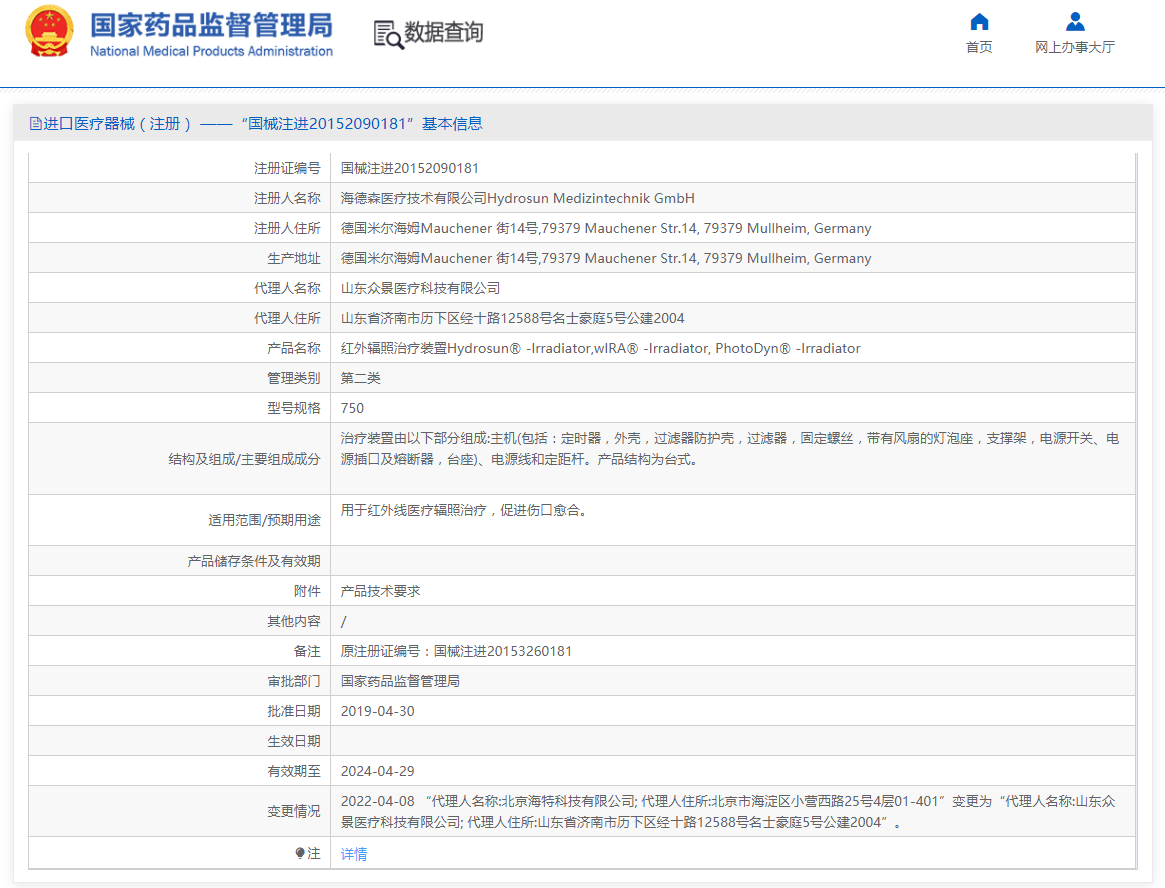The height and width of the screenshot is (888, 1165).
Task: Click attachment value 产品技术要求
Action: [x=380, y=591]
